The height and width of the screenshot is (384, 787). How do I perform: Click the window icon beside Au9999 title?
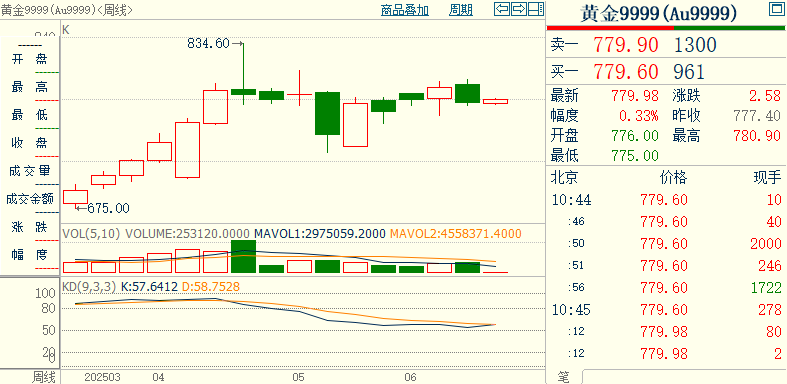776,9
